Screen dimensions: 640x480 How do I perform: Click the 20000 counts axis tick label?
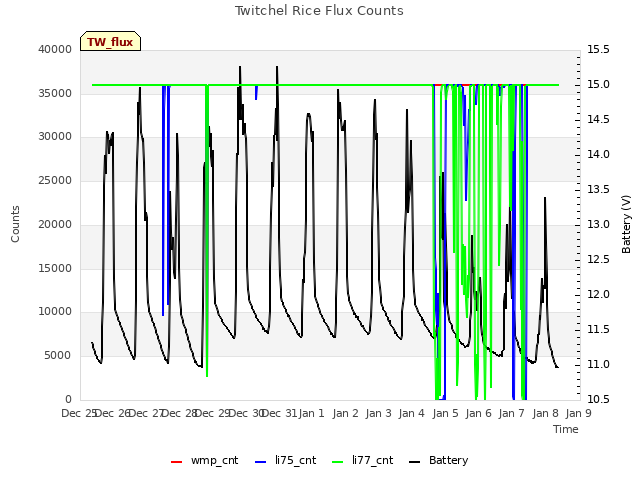pos(55,224)
